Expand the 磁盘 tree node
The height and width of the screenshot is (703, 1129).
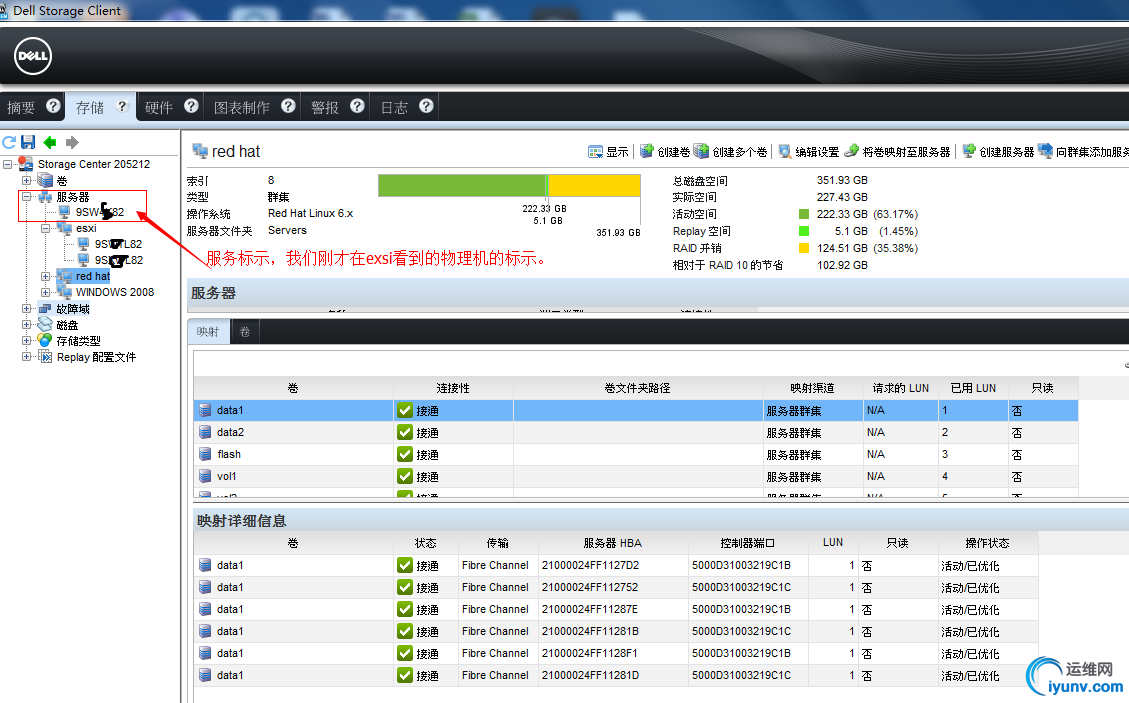[x=27, y=325]
